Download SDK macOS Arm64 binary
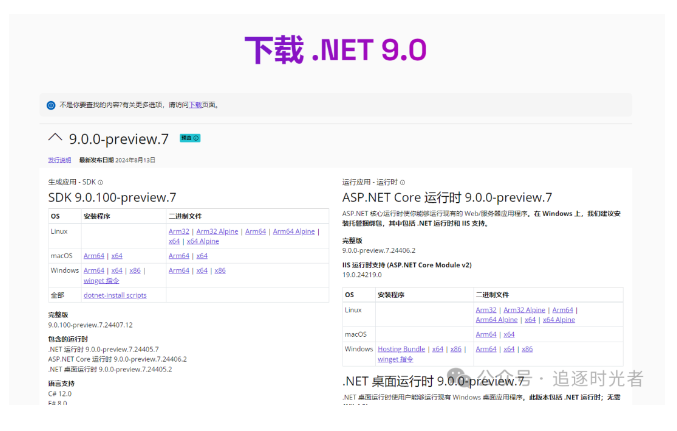677x431 pixels. [x=179, y=256]
